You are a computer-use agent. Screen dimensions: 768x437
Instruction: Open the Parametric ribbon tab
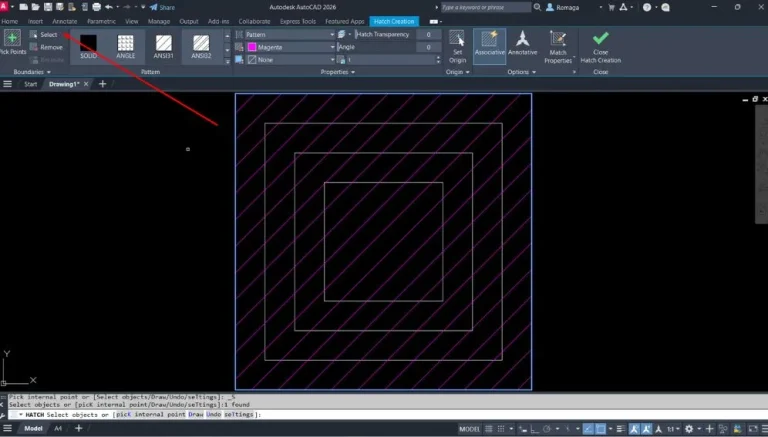point(101,22)
